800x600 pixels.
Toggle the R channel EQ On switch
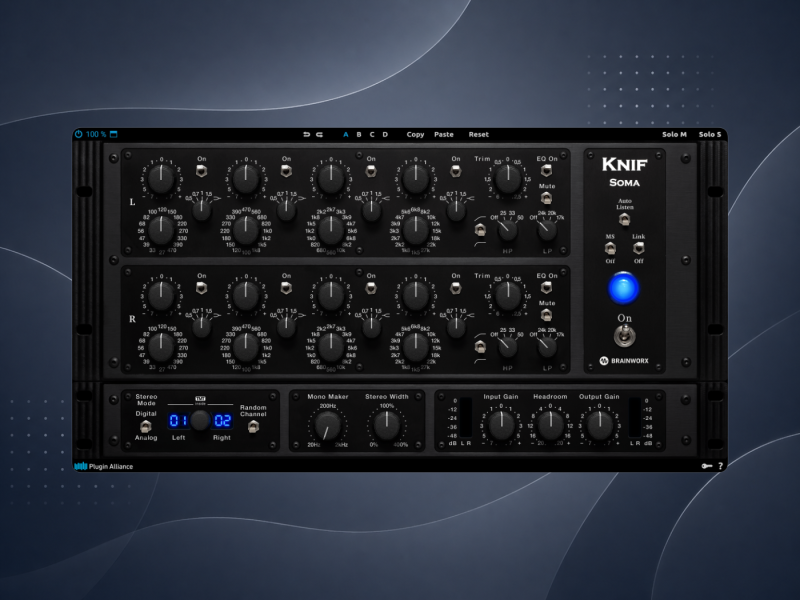pos(546,287)
